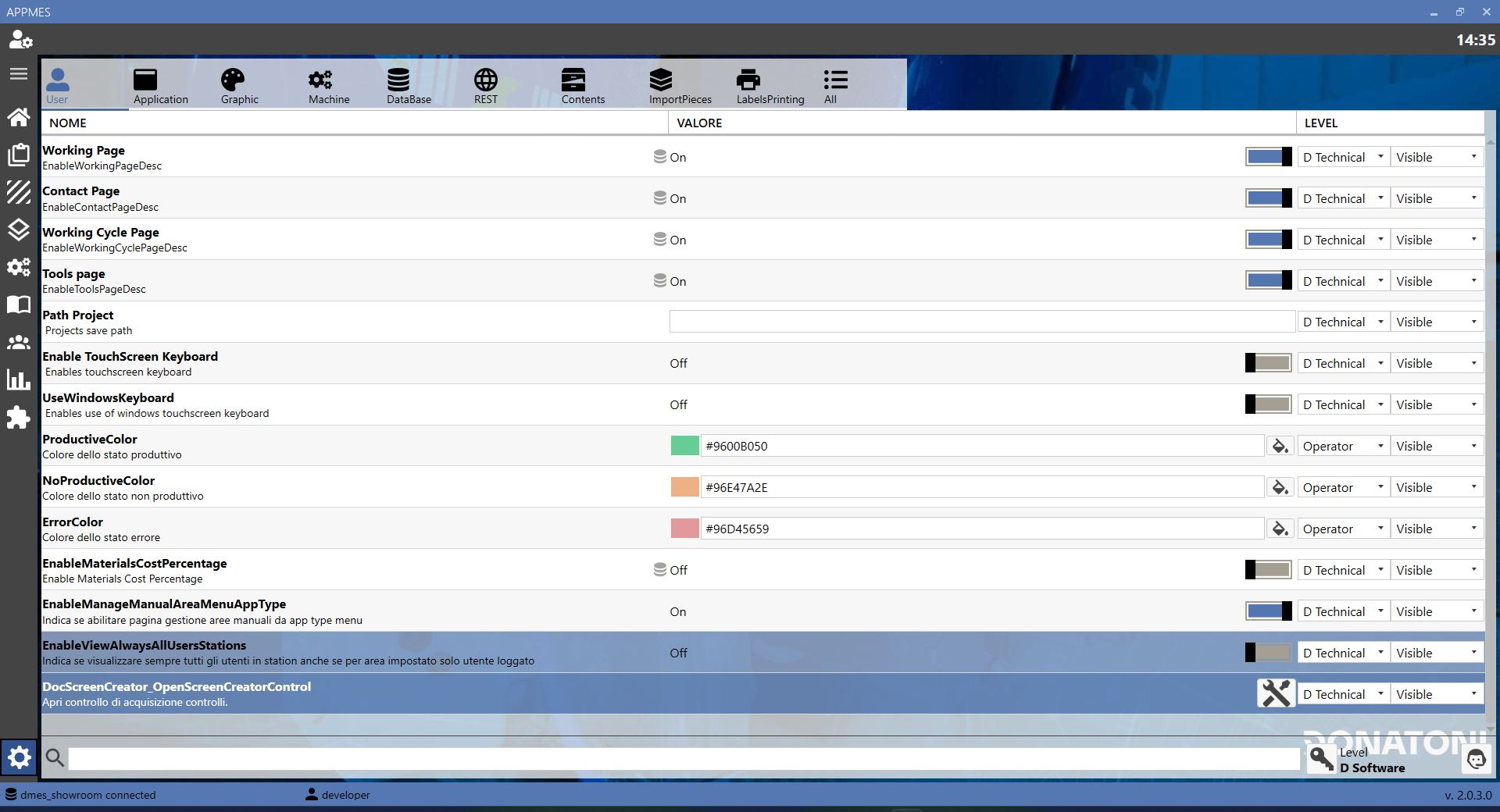1500x812 pixels.
Task: Expand Path Project D Technical dropdown
Action: (1343, 322)
